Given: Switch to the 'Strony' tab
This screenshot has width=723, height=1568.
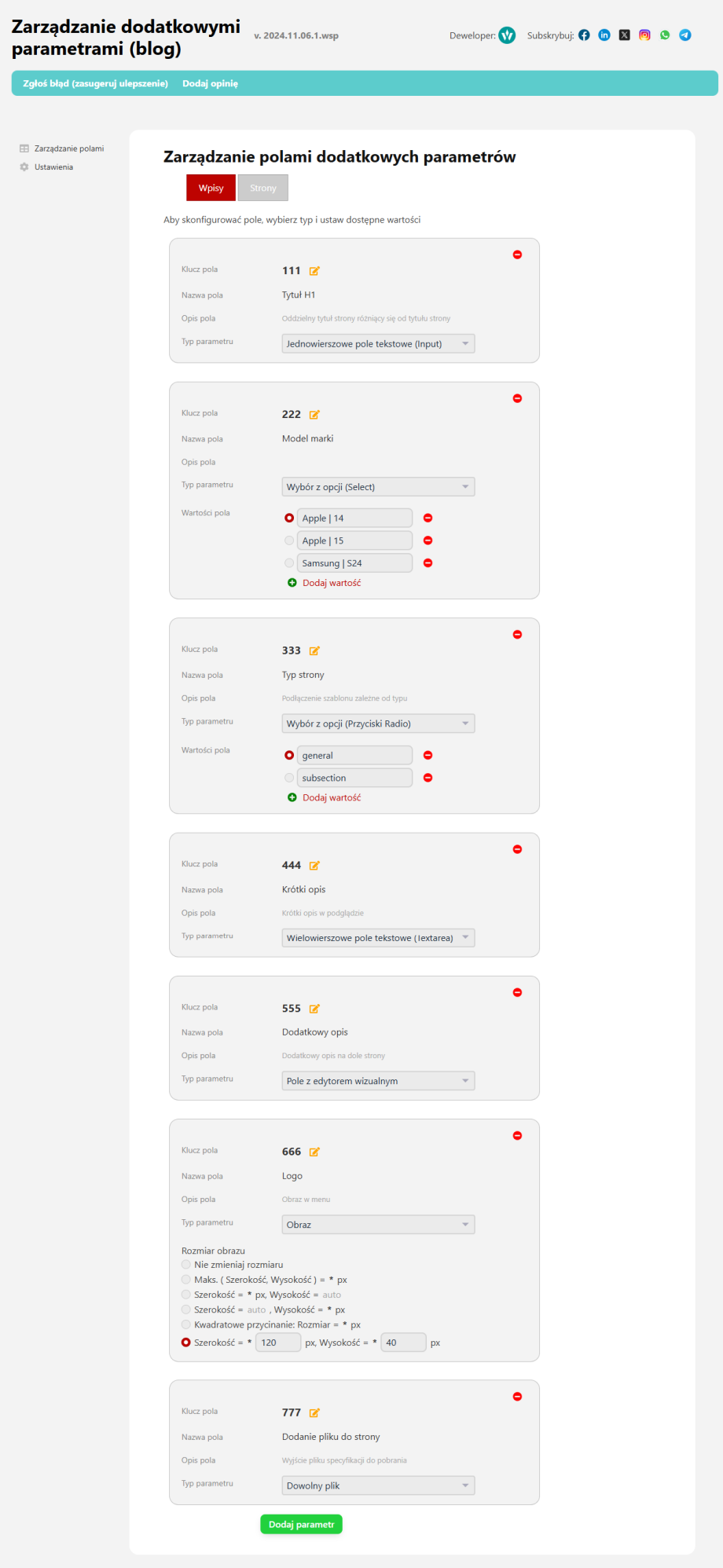Looking at the screenshot, I should tap(263, 188).
